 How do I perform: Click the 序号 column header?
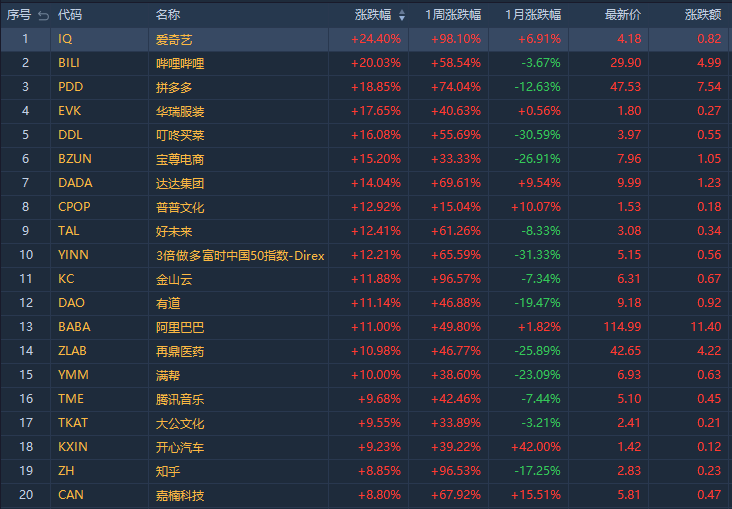tap(19, 15)
